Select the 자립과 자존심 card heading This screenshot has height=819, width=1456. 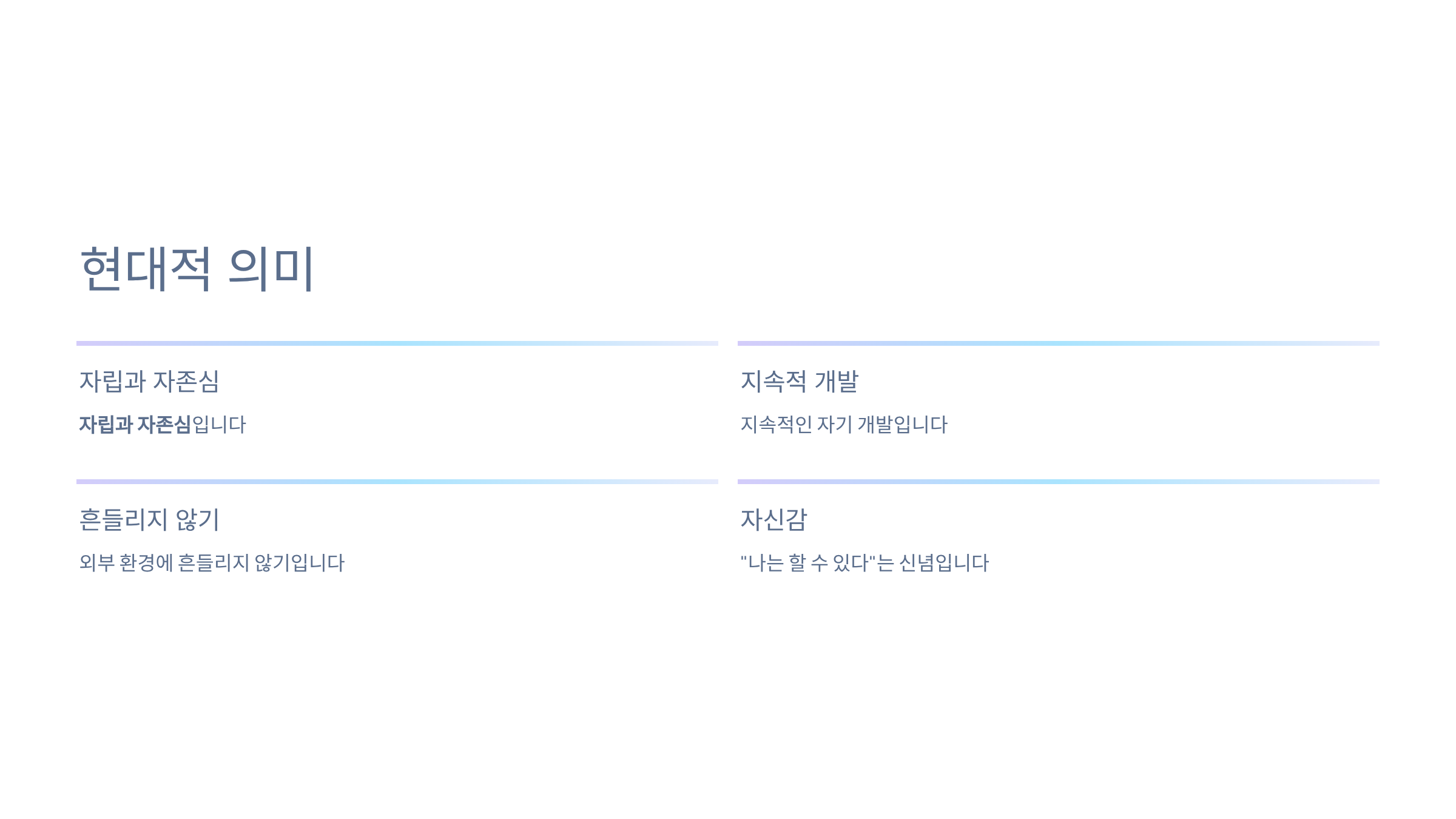[149, 382]
